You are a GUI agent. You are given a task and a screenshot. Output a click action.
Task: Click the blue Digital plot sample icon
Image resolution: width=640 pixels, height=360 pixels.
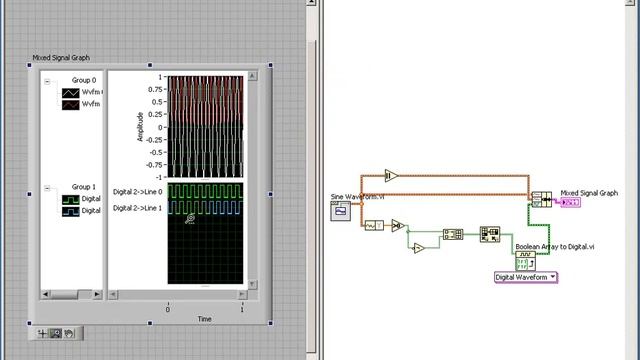click(x=71, y=211)
